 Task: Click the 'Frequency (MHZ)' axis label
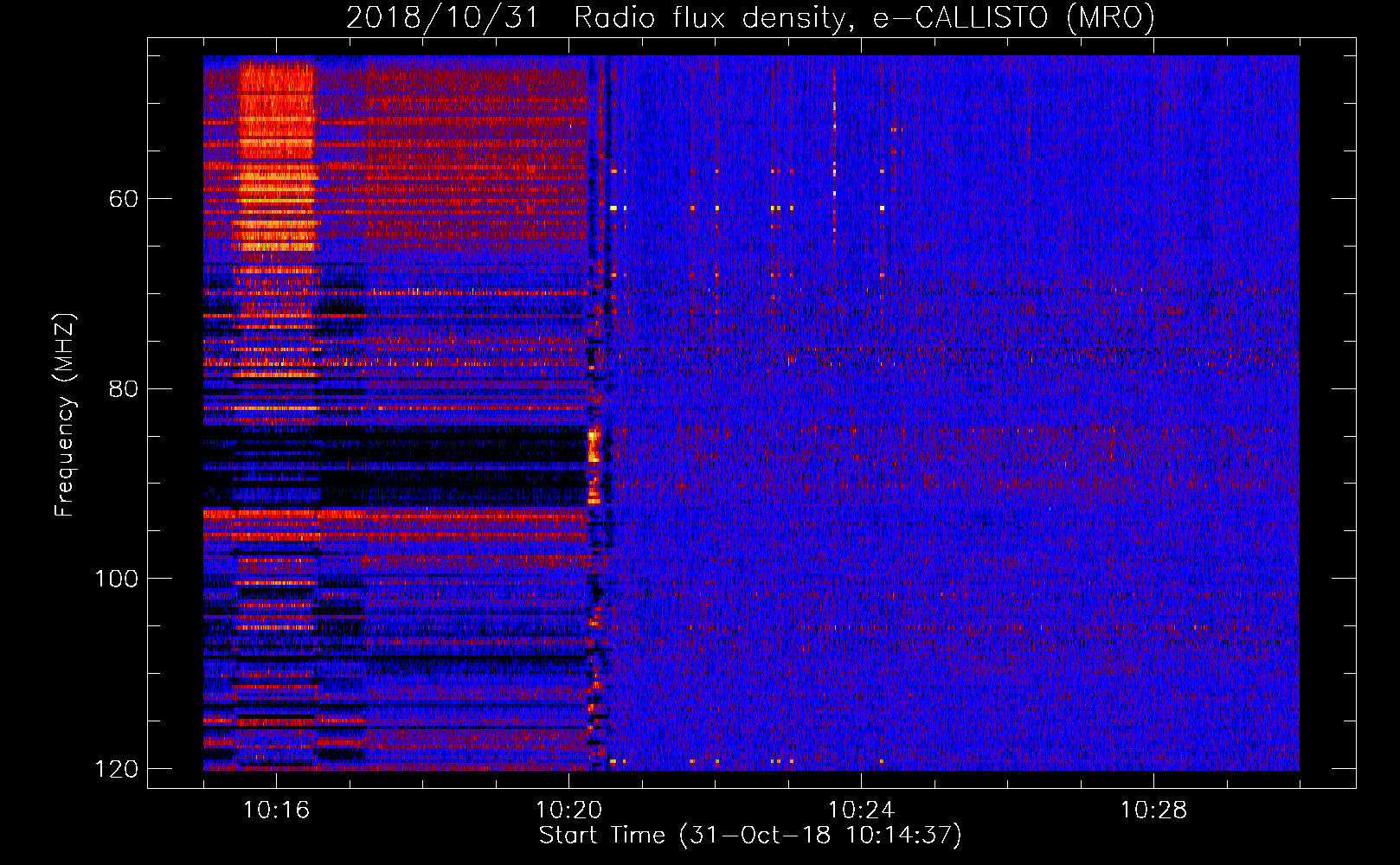[x=65, y=415]
